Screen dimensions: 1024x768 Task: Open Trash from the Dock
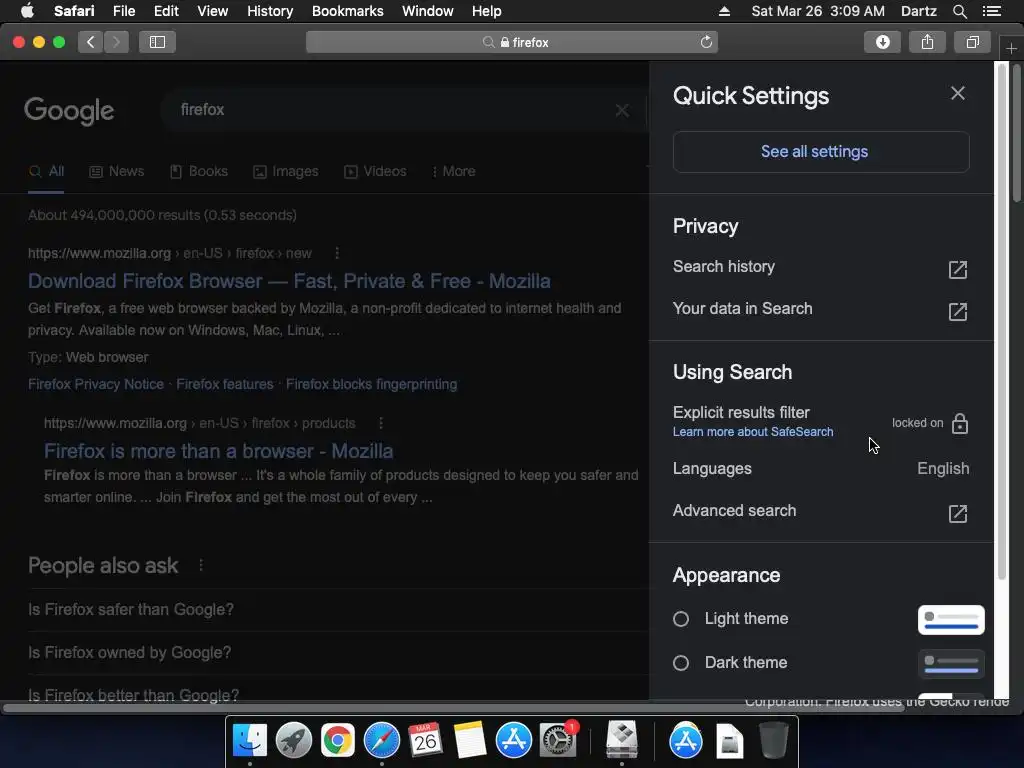(774, 741)
